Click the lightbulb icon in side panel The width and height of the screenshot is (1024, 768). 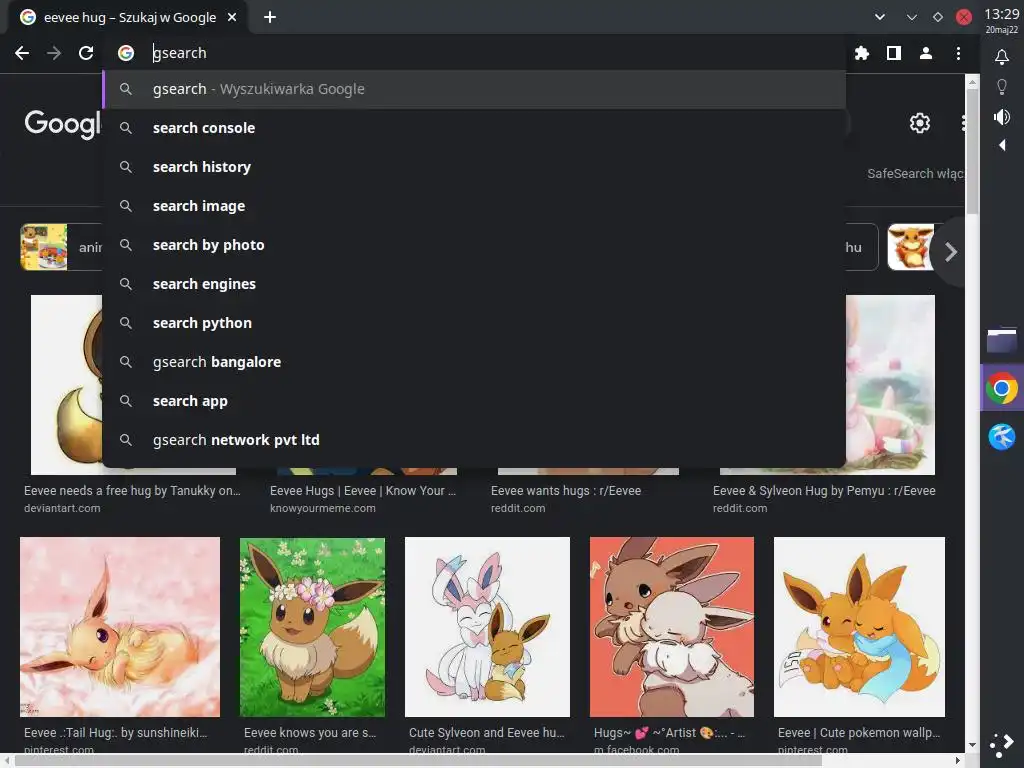(1002, 87)
